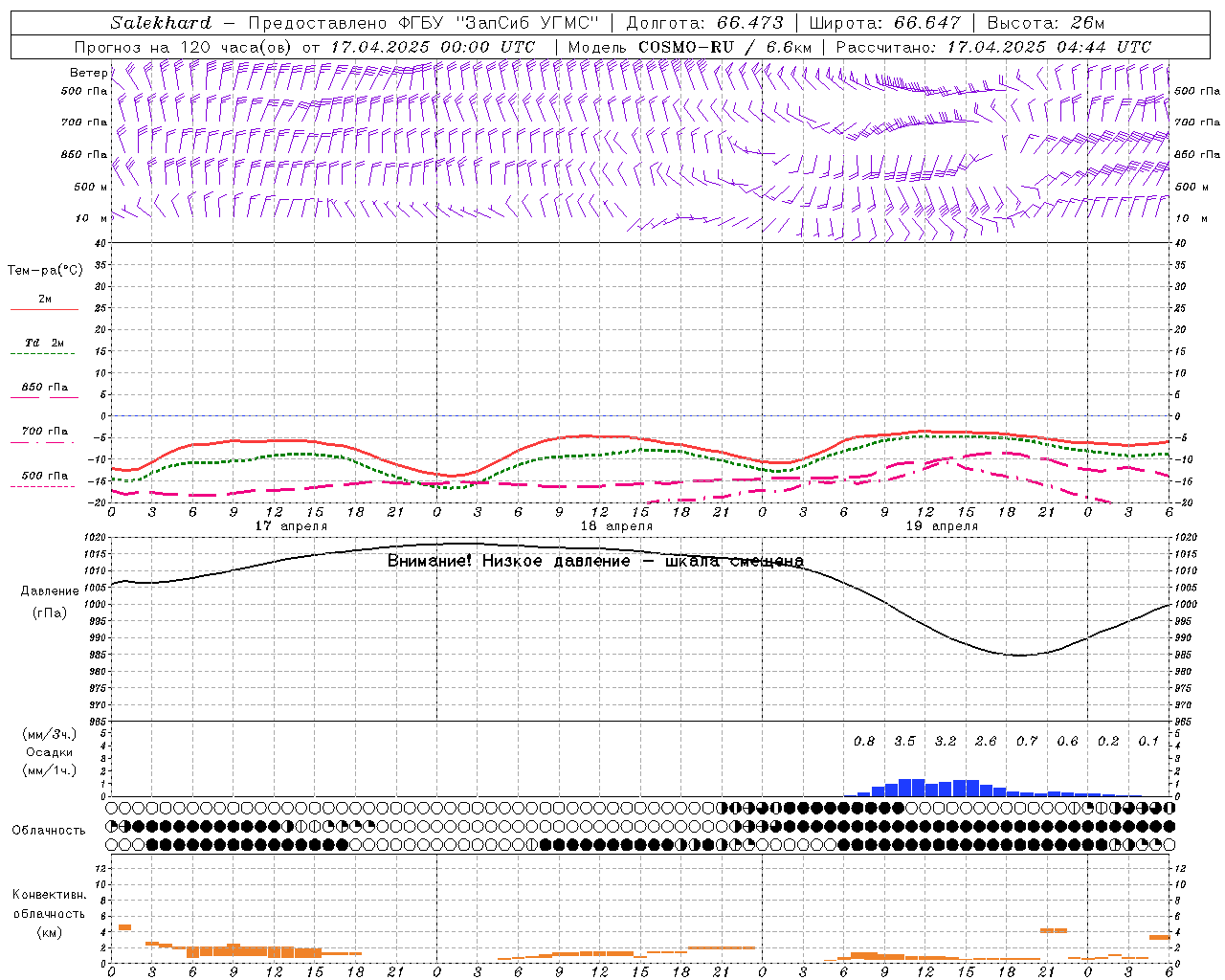Select the (мм/1ч.) precipitation unit label
Image resolution: width=1225 pixels, height=980 pixels.
tap(50, 770)
